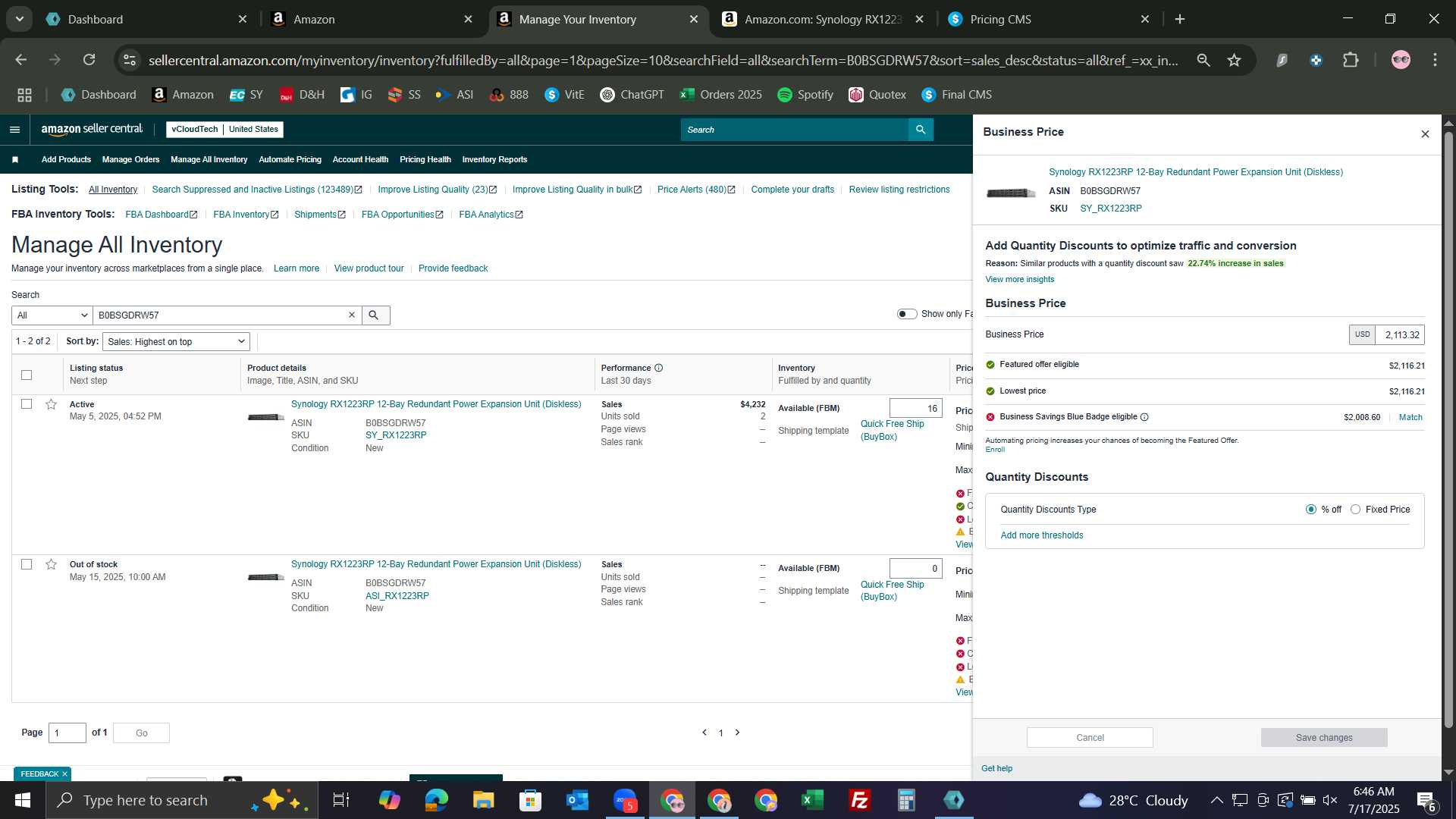The height and width of the screenshot is (819, 1456).
Task: Click the Seller Central search magnifier button
Action: (921, 130)
